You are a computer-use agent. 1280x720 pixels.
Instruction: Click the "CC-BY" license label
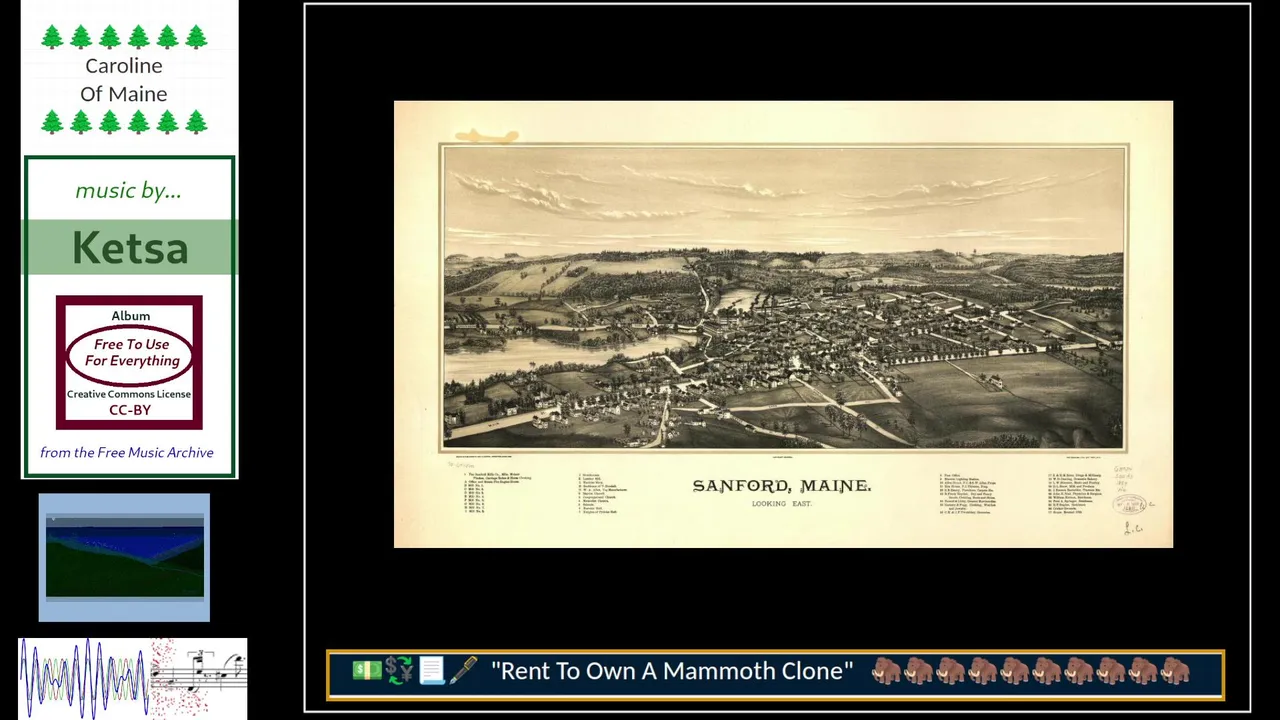[x=130, y=410]
